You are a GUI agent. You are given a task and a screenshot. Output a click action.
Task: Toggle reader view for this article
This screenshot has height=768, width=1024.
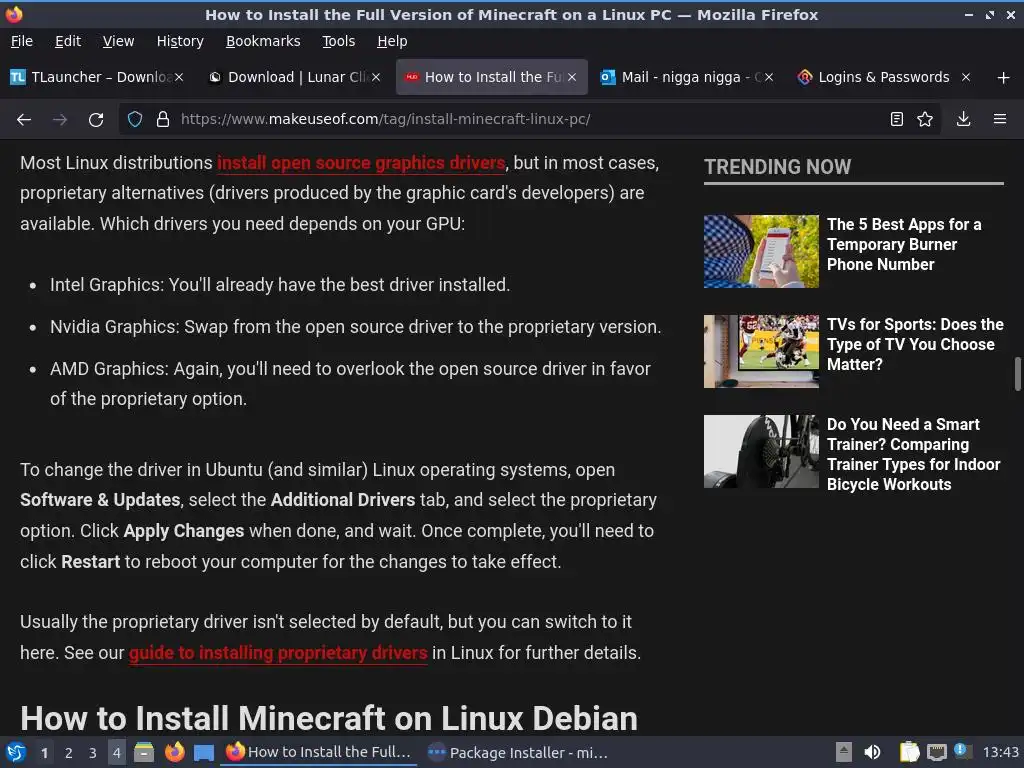897,119
